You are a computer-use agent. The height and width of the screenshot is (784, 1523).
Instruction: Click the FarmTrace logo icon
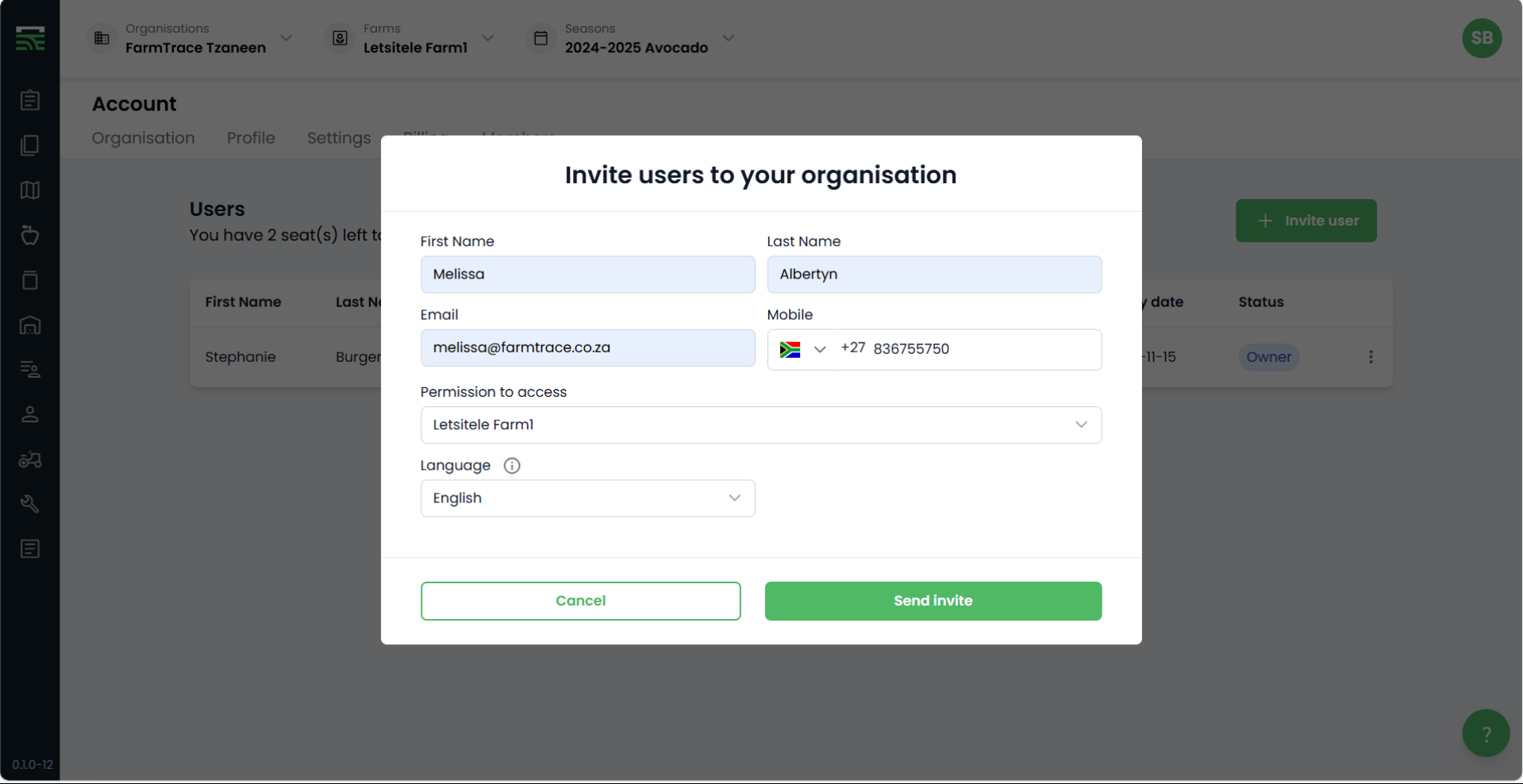(x=30, y=38)
